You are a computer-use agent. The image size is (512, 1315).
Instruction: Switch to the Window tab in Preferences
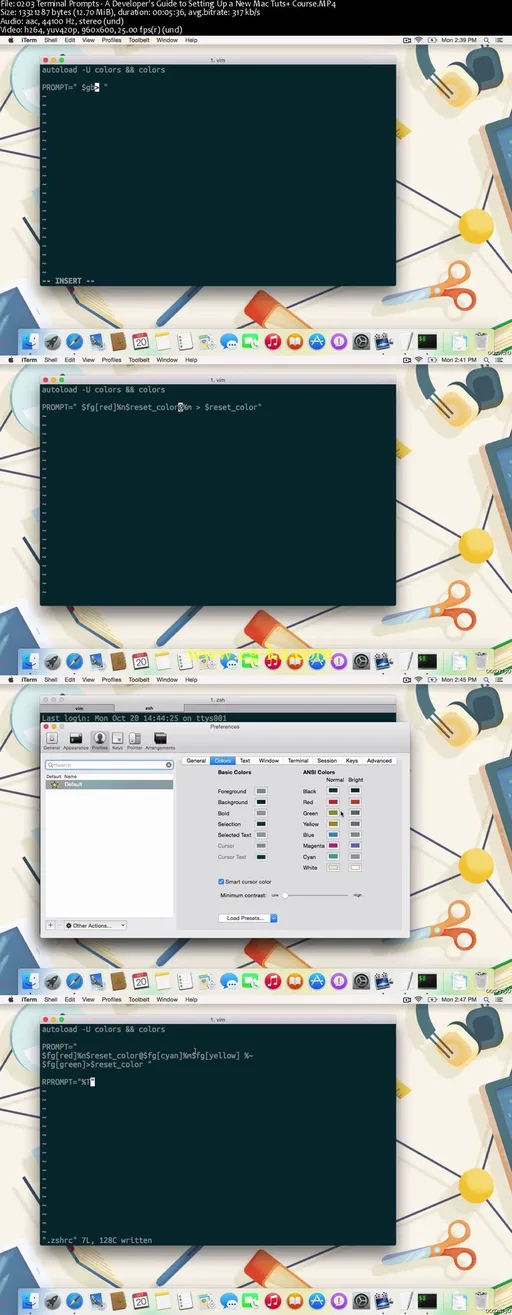(x=269, y=761)
